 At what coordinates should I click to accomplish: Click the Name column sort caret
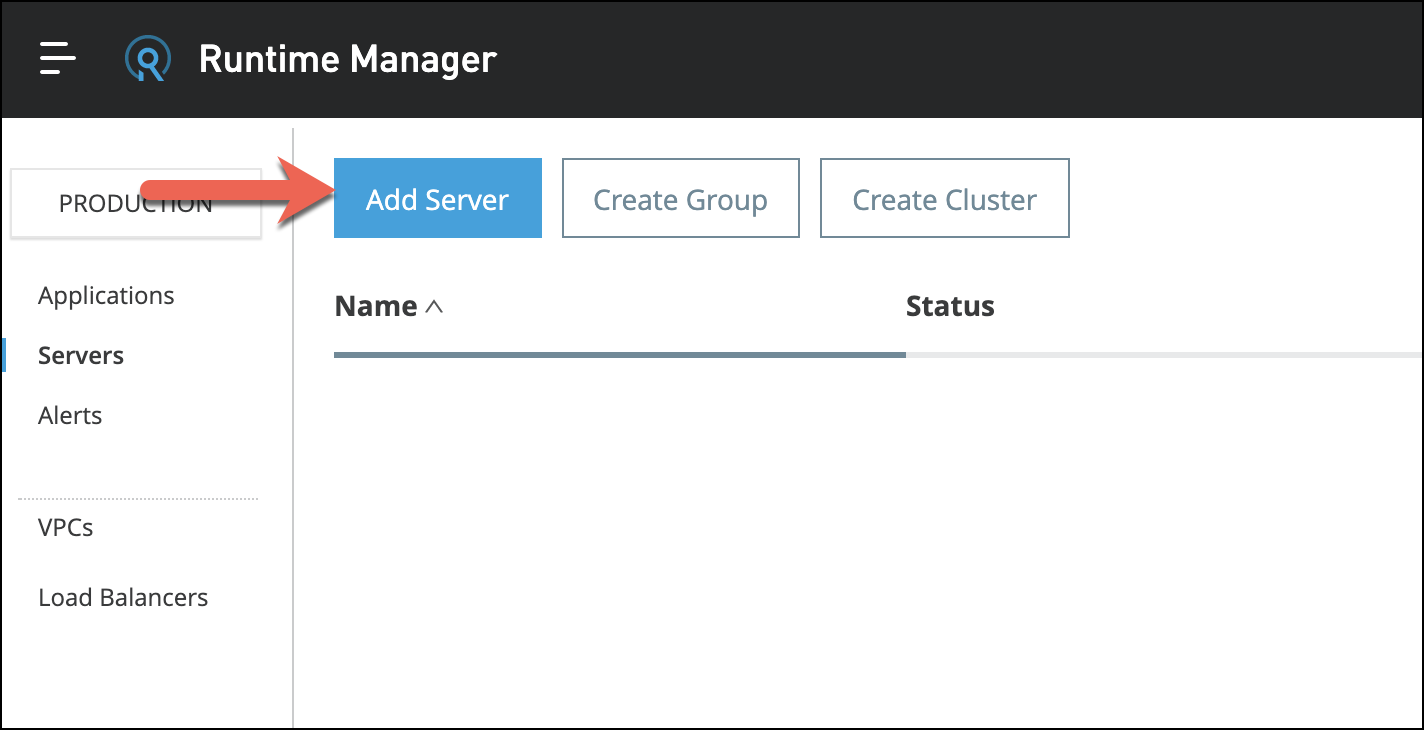click(434, 307)
